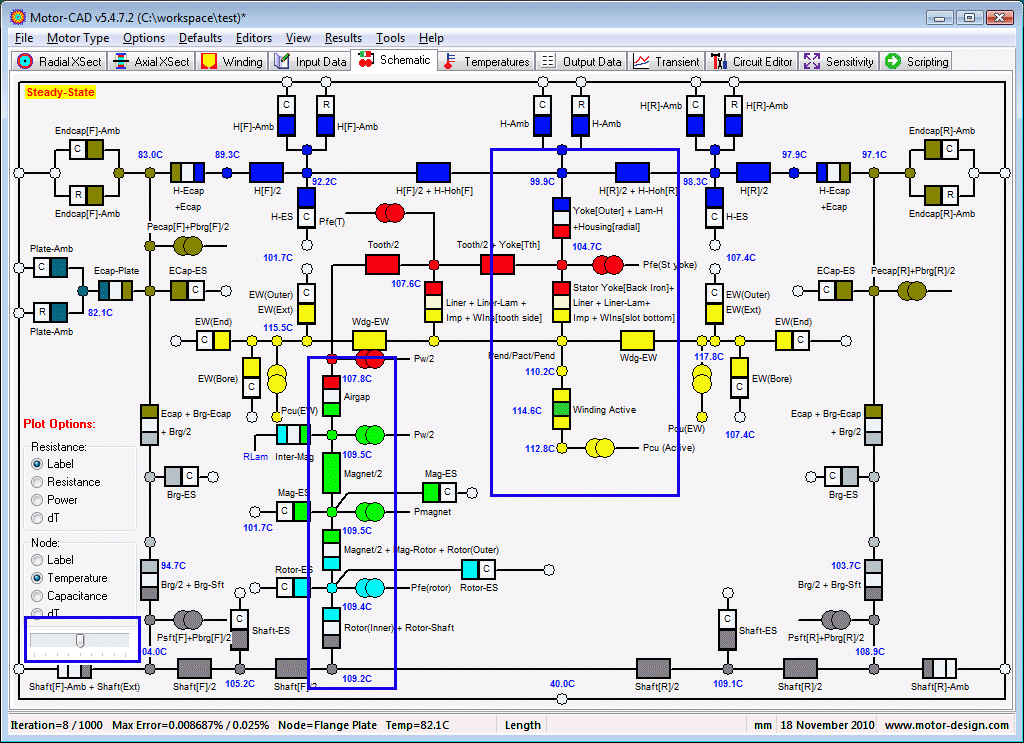
Task: Click the RLam link label
Action: tap(255, 456)
